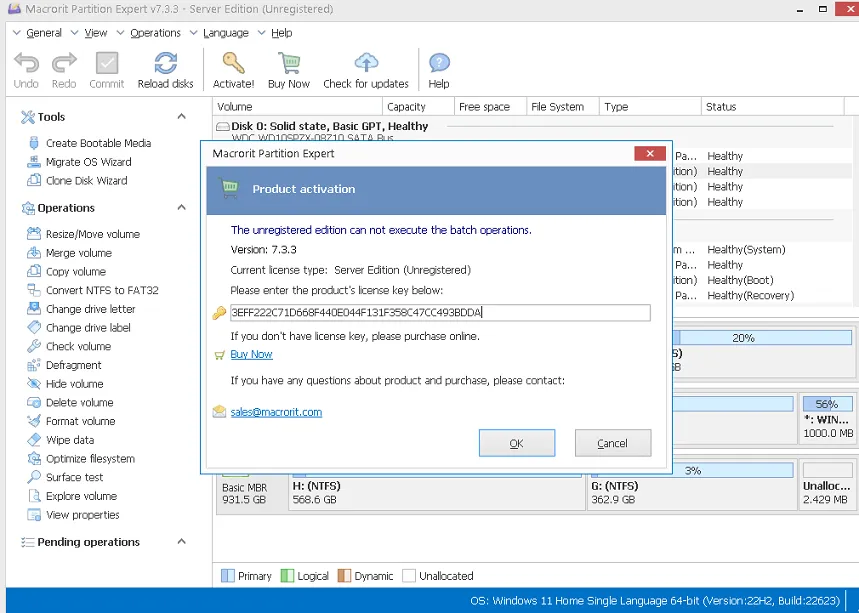
Task: Click Defragment in Operations list
Action: tap(73, 365)
